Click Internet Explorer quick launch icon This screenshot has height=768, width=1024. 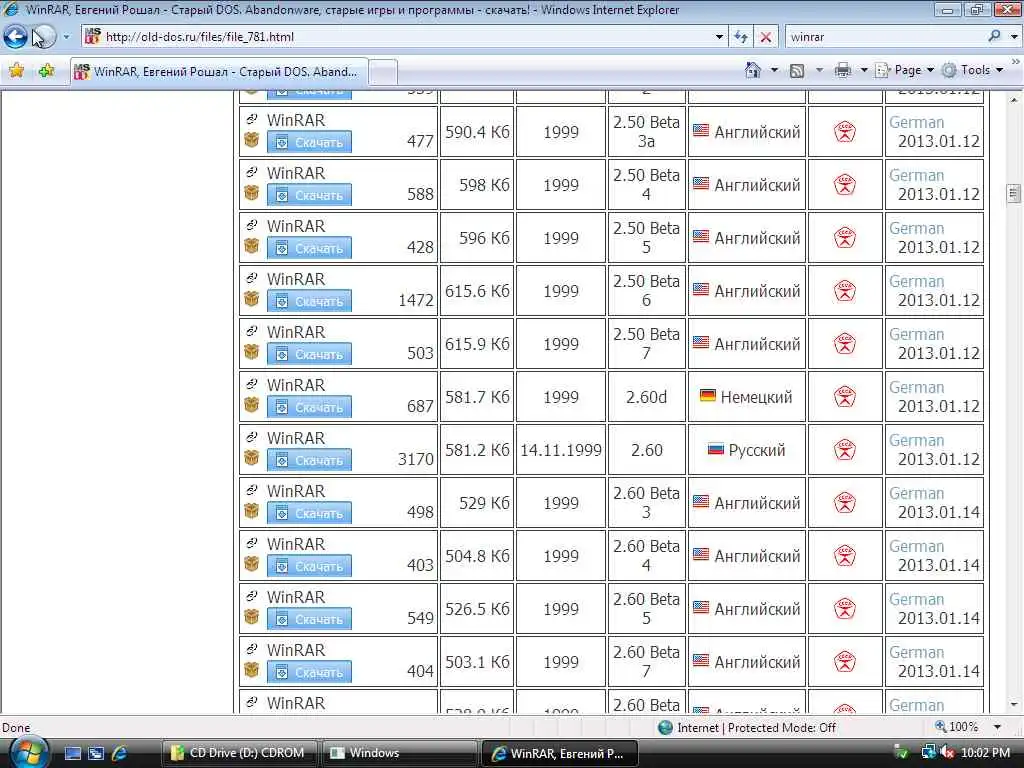click(x=120, y=753)
